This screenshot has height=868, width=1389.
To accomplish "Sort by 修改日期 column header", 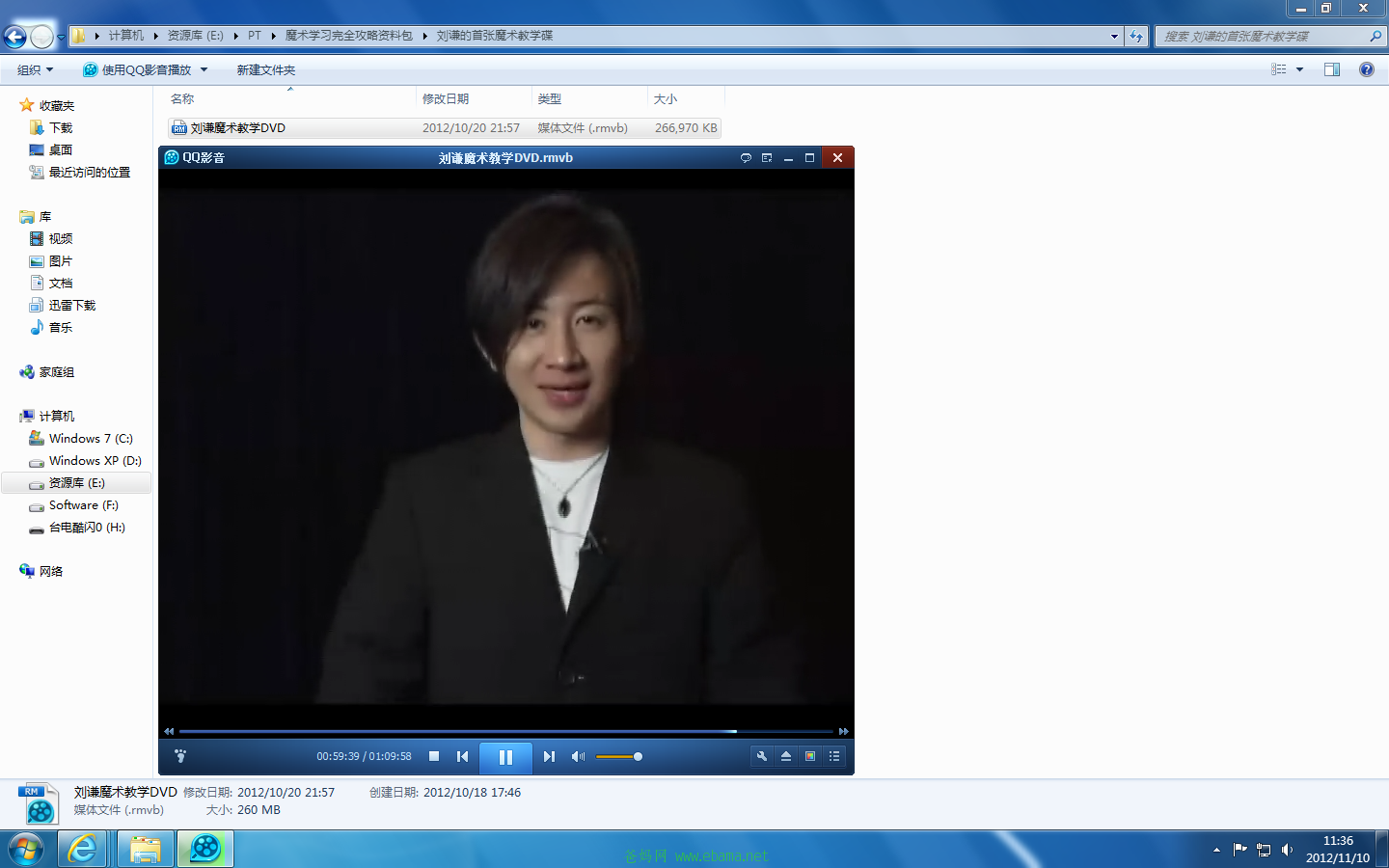I will point(446,98).
